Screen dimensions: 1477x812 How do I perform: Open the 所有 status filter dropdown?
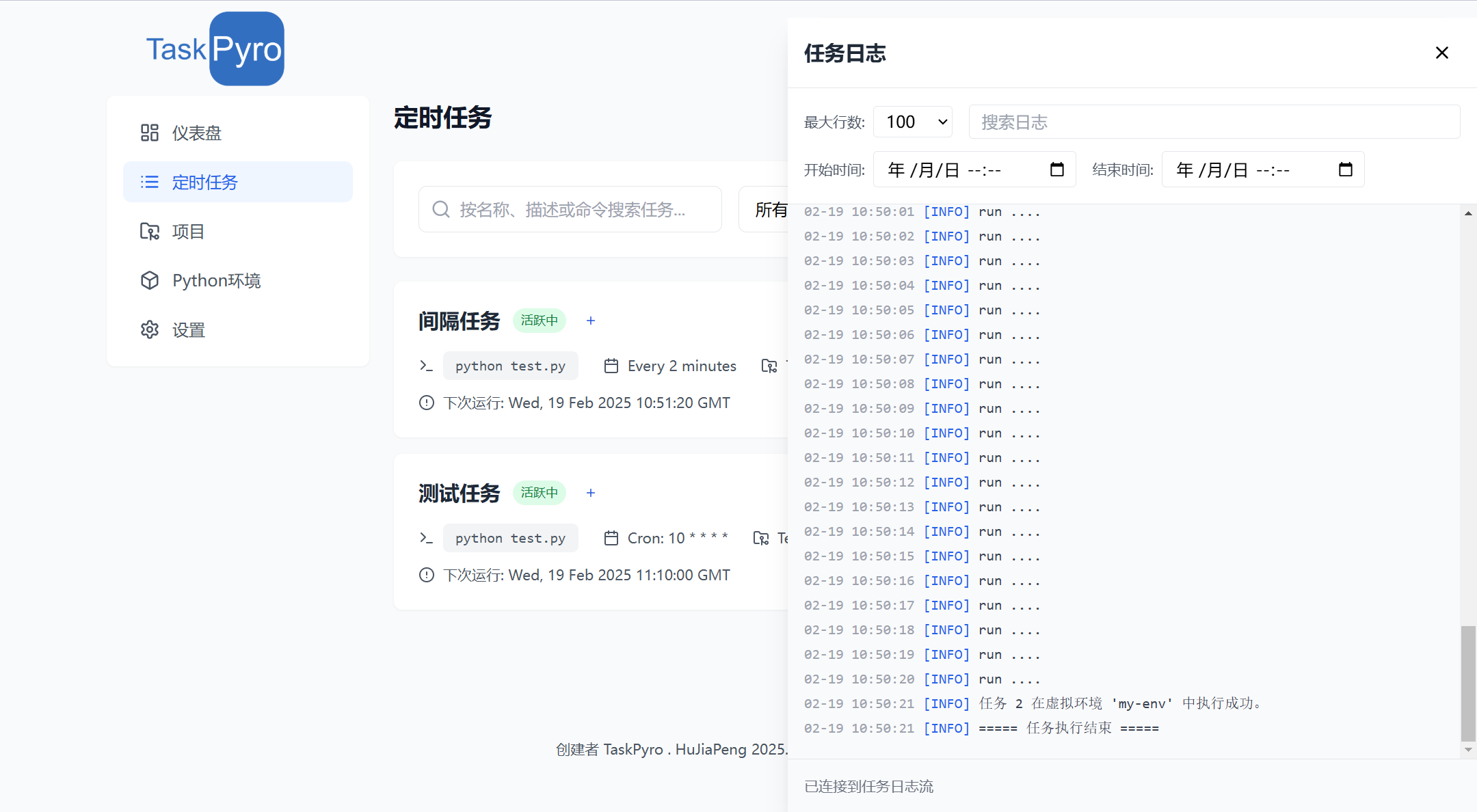click(x=771, y=209)
